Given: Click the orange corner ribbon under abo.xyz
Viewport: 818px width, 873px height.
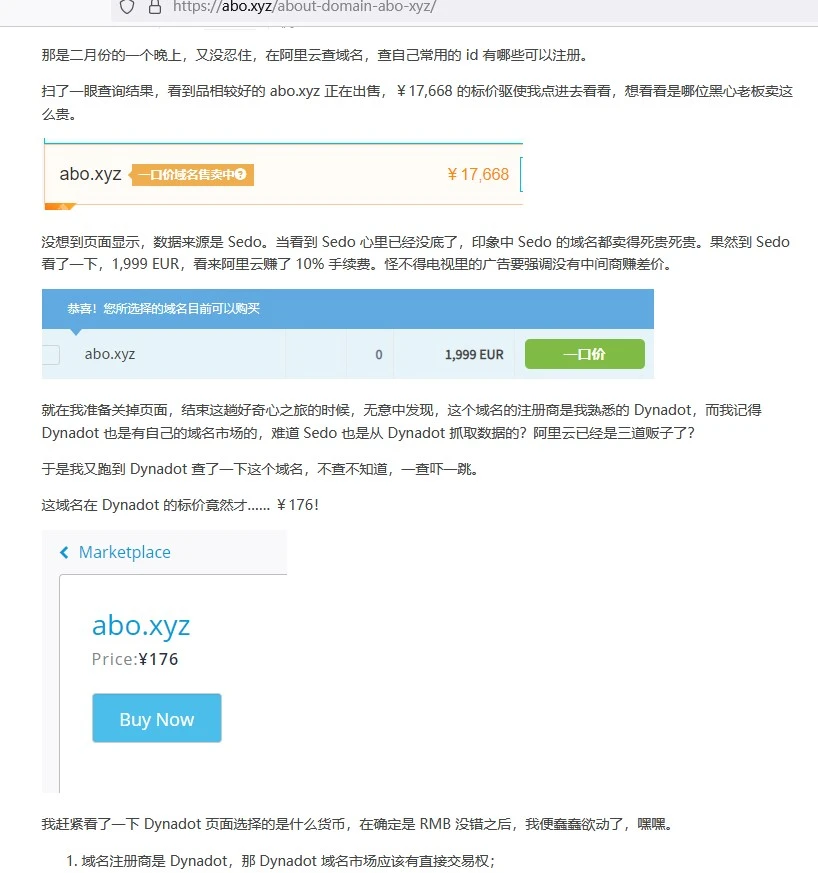Looking at the screenshot, I should [x=60, y=207].
